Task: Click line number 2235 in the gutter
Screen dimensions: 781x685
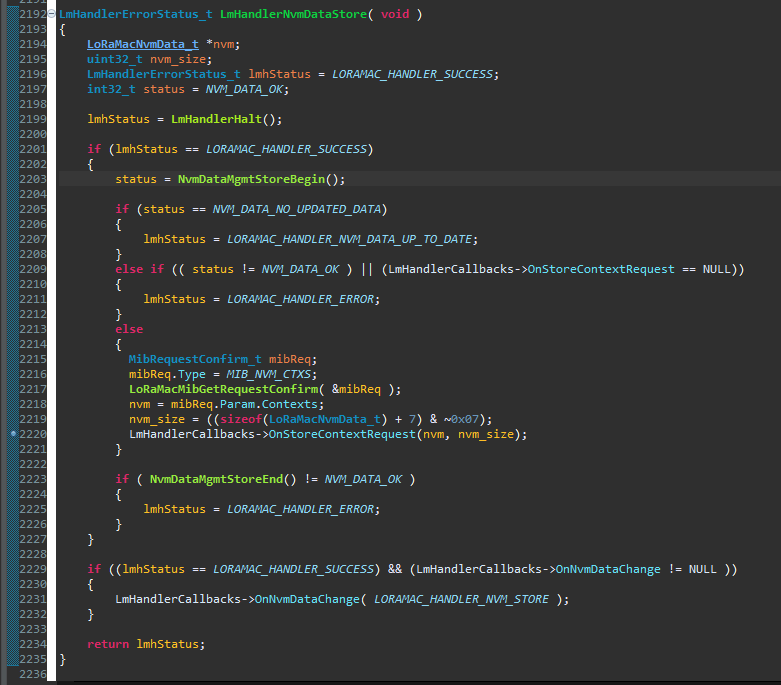Action: (33, 659)
